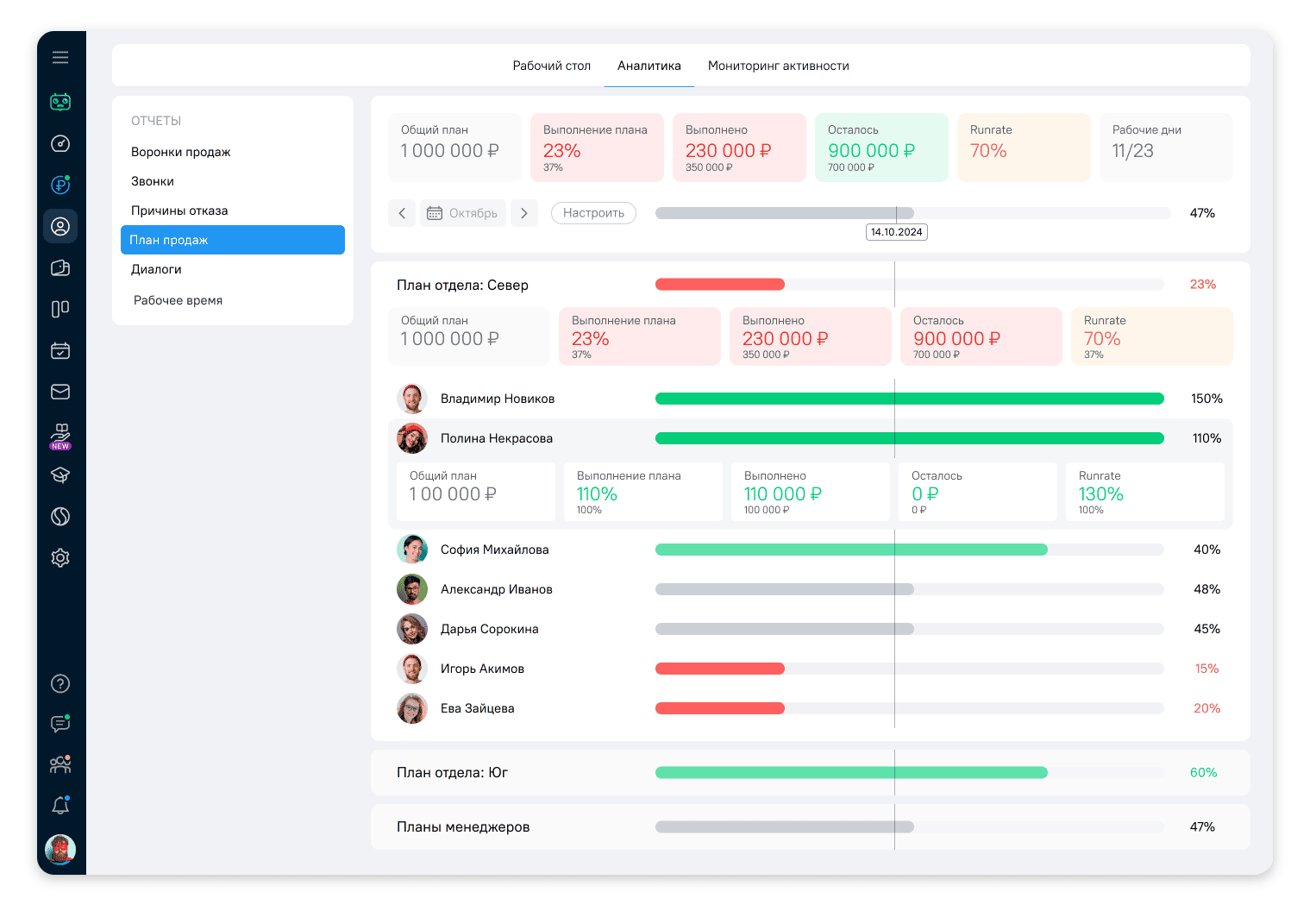Viewport: 1316px width, 911px height.
Task: Expand the Планы менеджеров section
Action: click(x=463, y=827)
